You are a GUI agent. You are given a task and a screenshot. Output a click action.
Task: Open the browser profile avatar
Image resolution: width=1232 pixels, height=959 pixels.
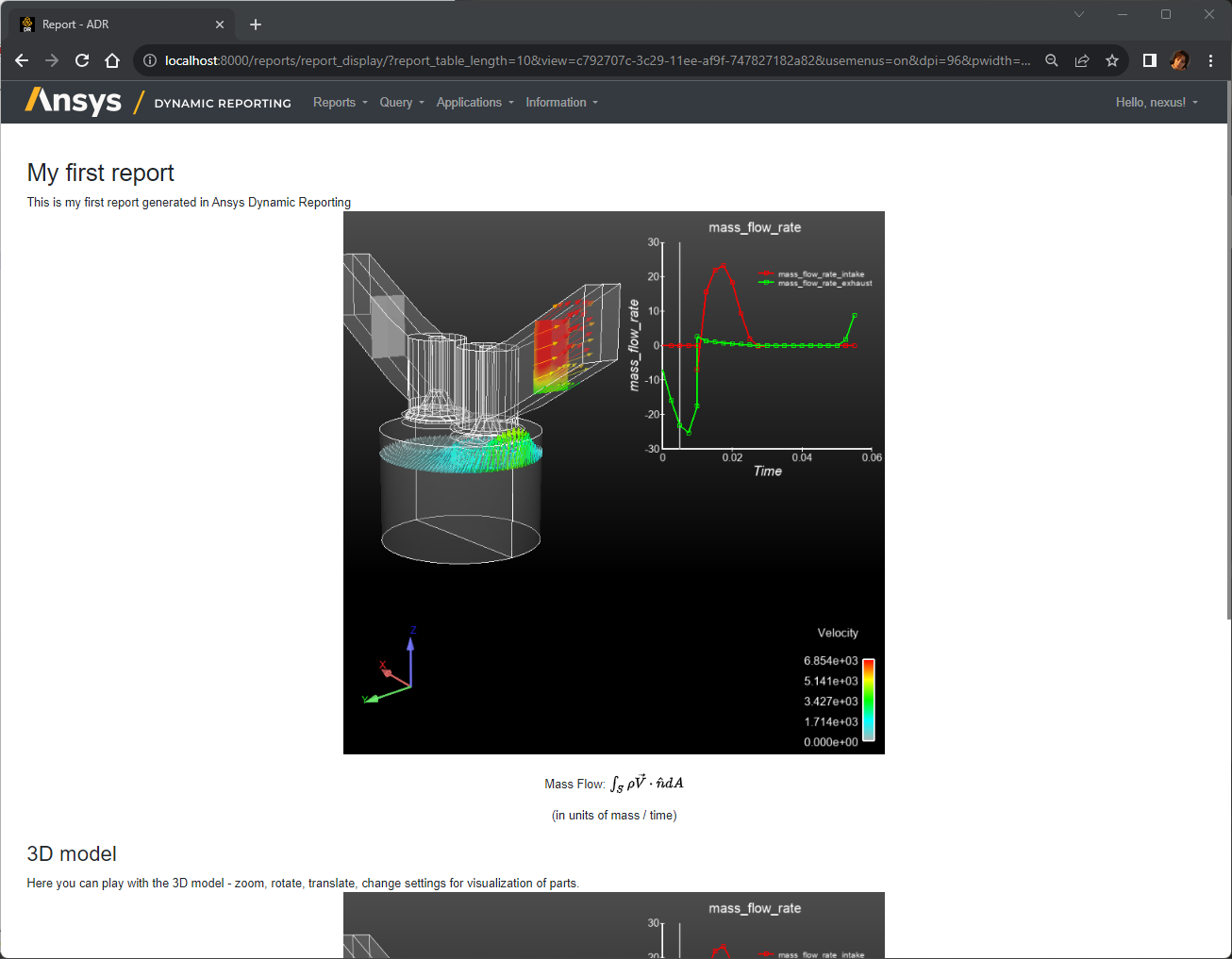[1179, 60]
